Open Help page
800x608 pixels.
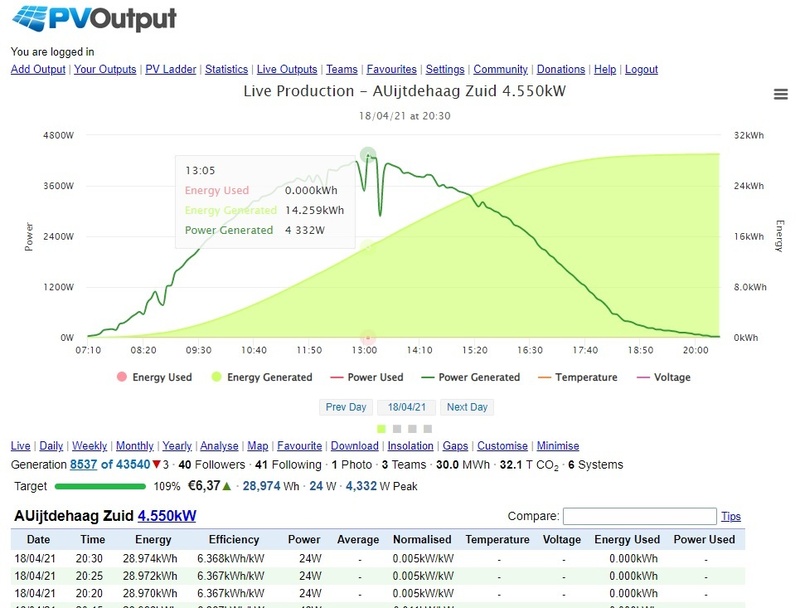click(605, 69)
